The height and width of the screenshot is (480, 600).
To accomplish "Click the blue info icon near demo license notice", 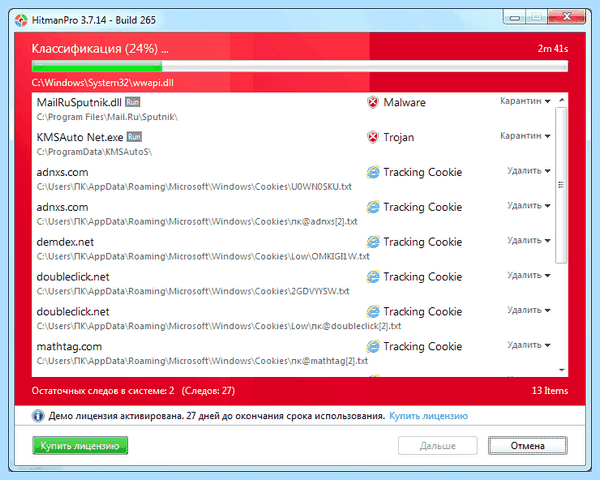I will coord(38,416).
